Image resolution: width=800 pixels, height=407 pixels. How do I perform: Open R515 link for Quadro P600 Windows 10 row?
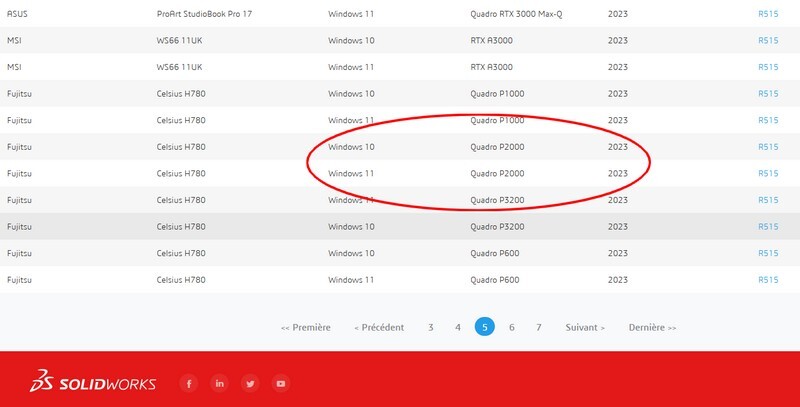pos(768,253)
